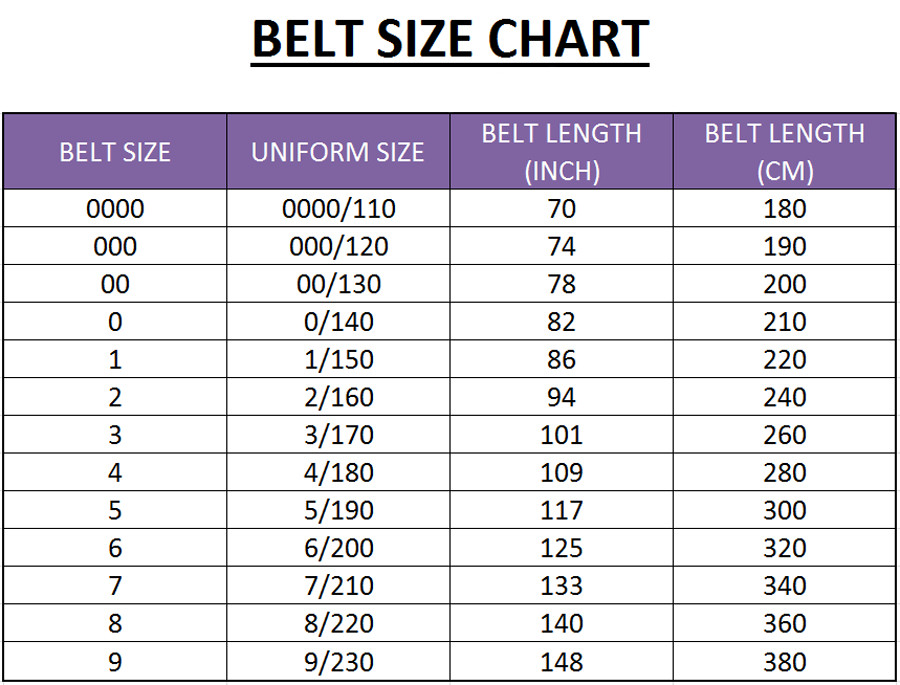Select the 140 inch length cell
The image size is (900, 685).
(561, 623)
